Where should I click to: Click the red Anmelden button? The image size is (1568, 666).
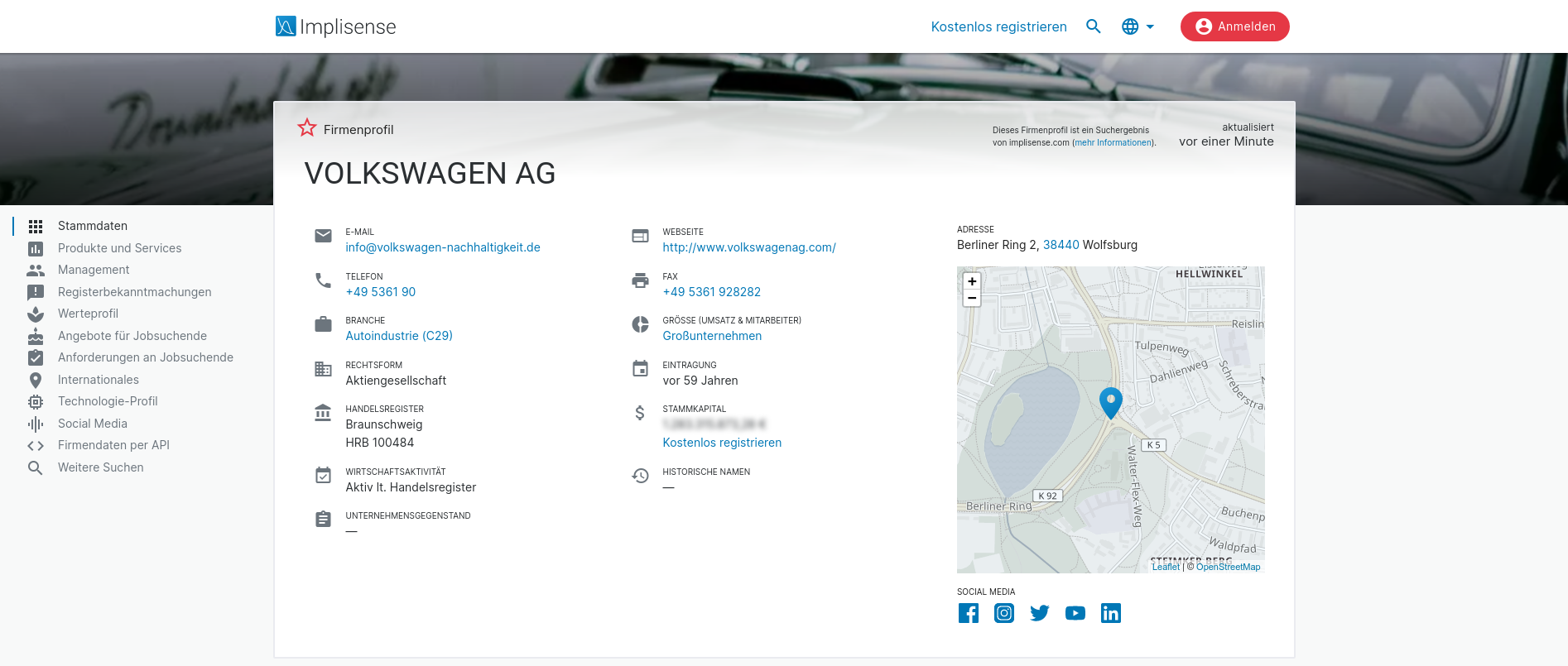point(1234,26)
